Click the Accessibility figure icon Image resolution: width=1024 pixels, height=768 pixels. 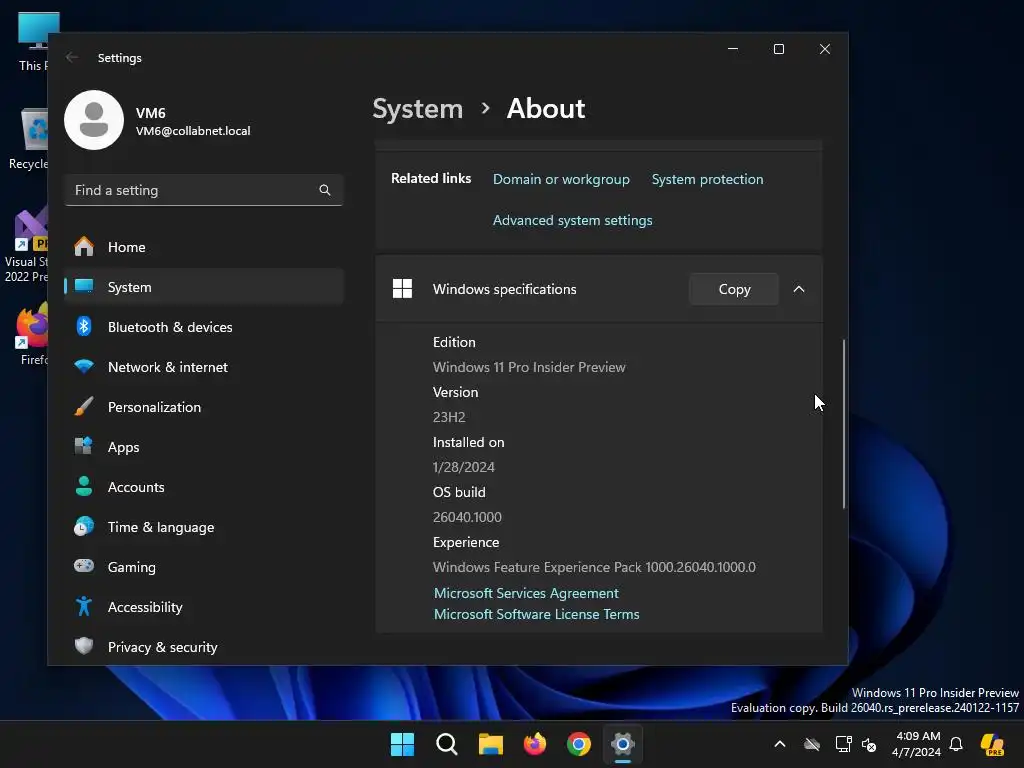(x=84, y=607)
